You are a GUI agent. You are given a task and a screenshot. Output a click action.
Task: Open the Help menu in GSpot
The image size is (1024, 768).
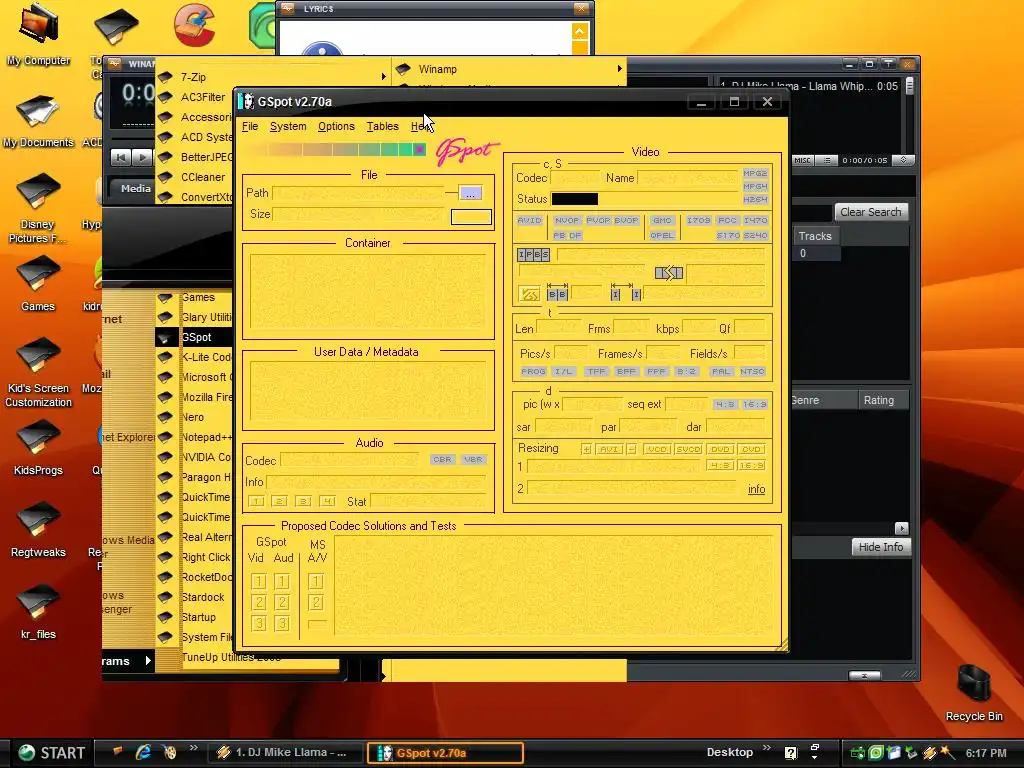point(420,127)
